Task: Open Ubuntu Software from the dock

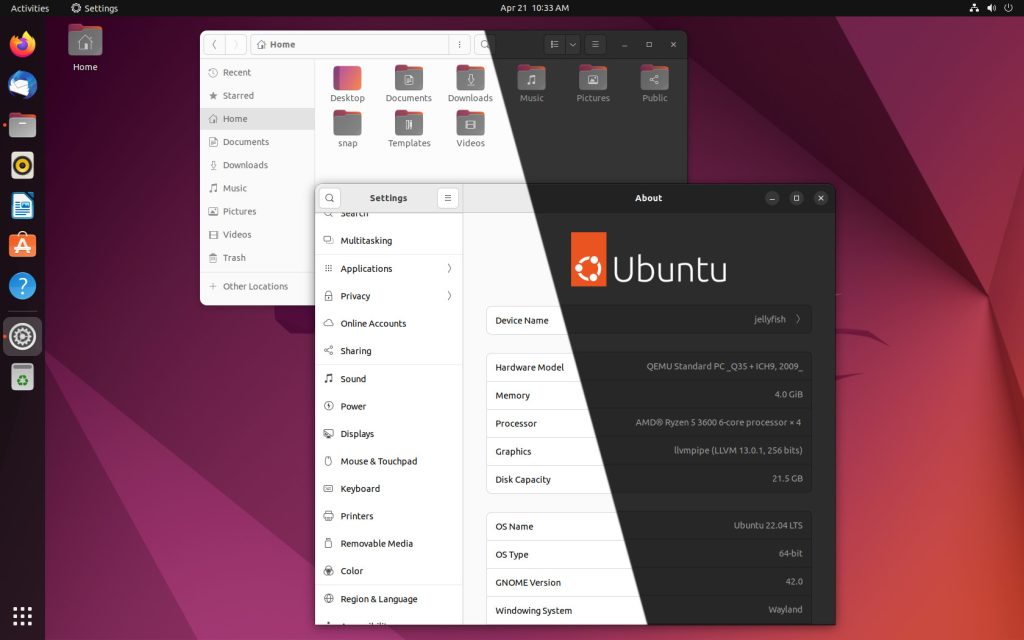Action: click(22, 246)
